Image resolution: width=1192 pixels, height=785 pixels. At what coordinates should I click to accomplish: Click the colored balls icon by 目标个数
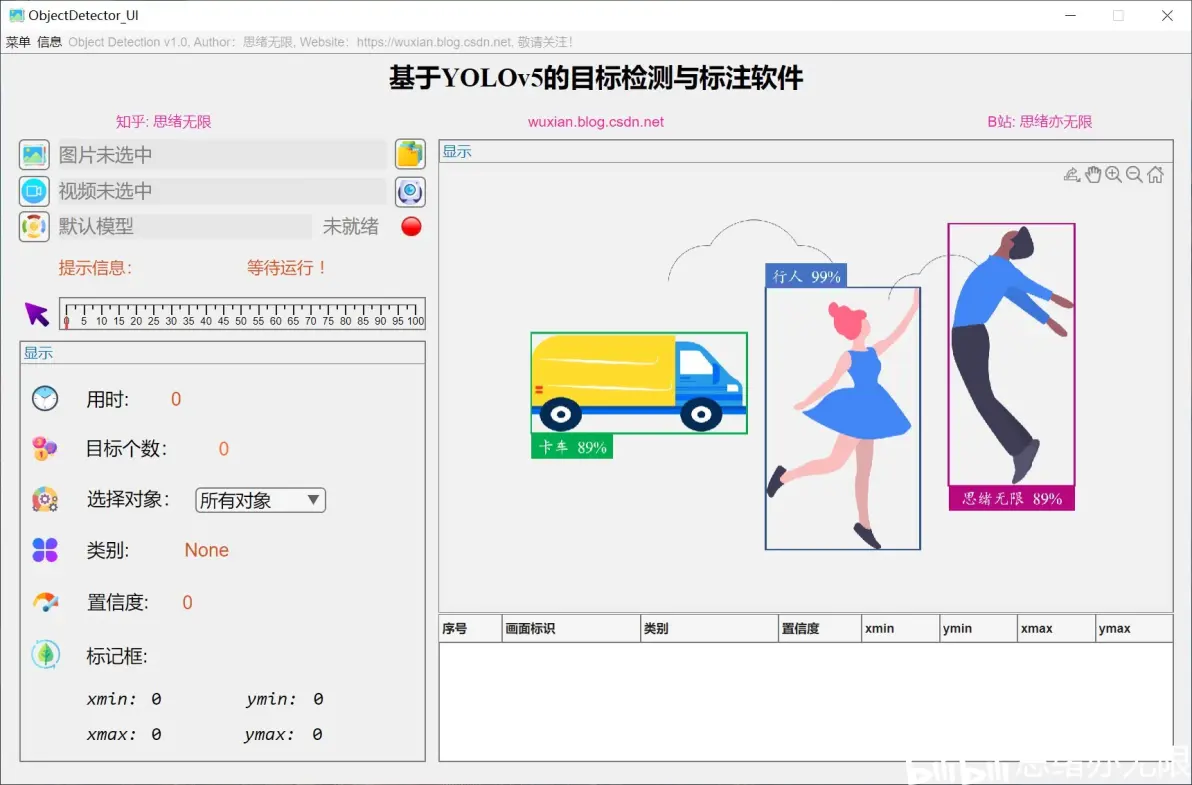pos(45,448)
